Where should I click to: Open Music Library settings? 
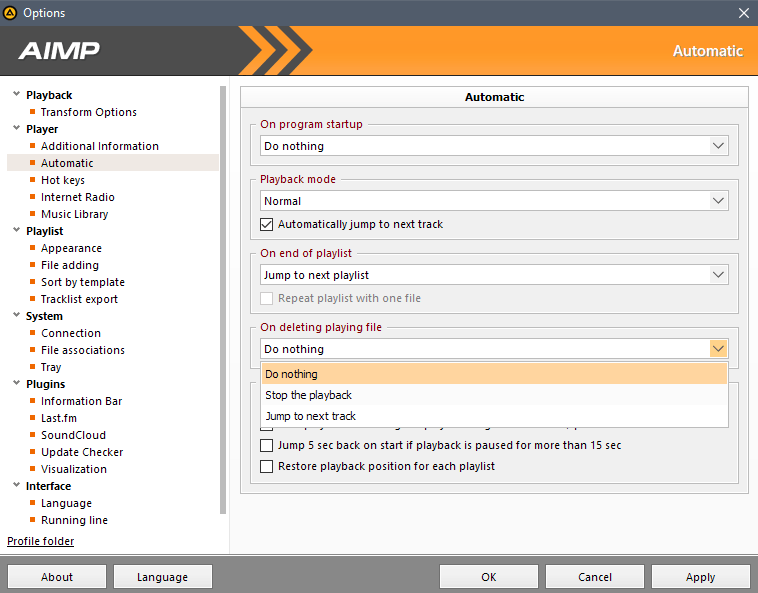(74, 214)
